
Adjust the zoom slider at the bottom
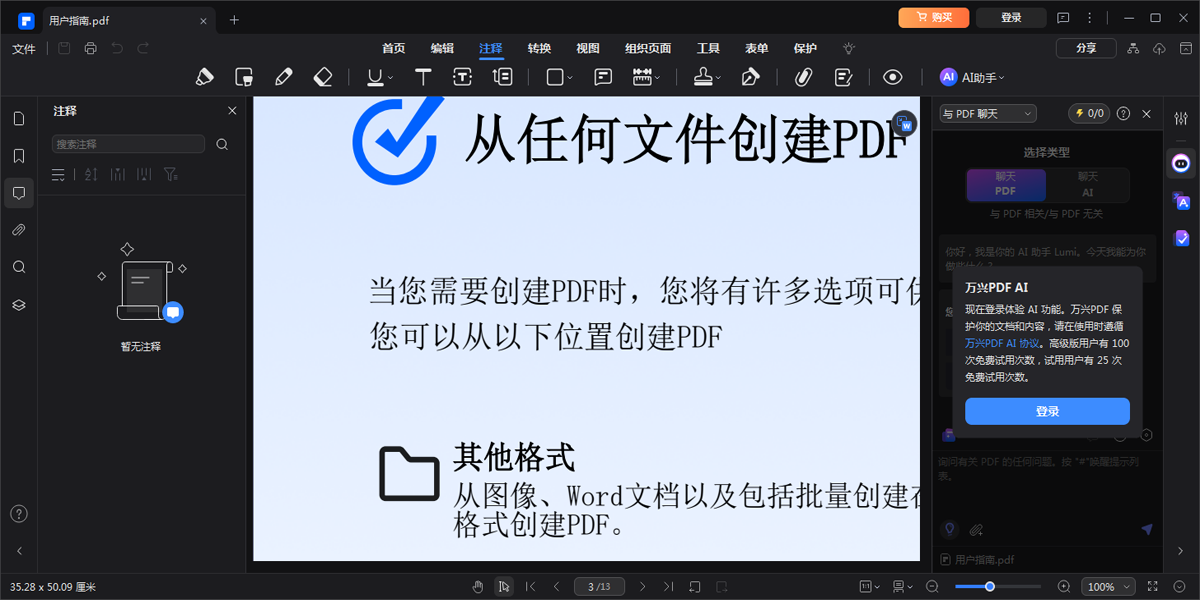click(x=990, y=588)
